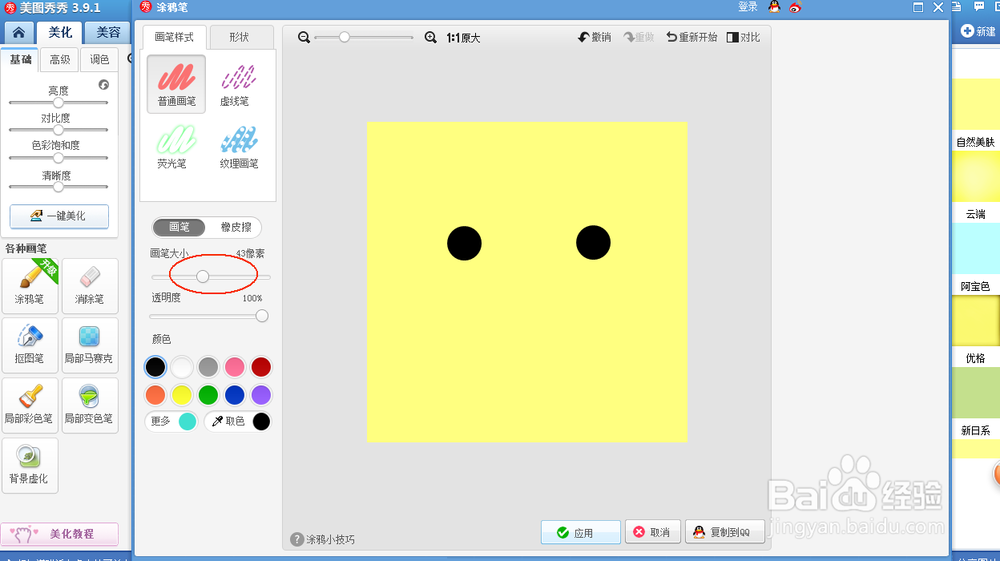Switch to the 美化 tab

[x=61, y=33]
